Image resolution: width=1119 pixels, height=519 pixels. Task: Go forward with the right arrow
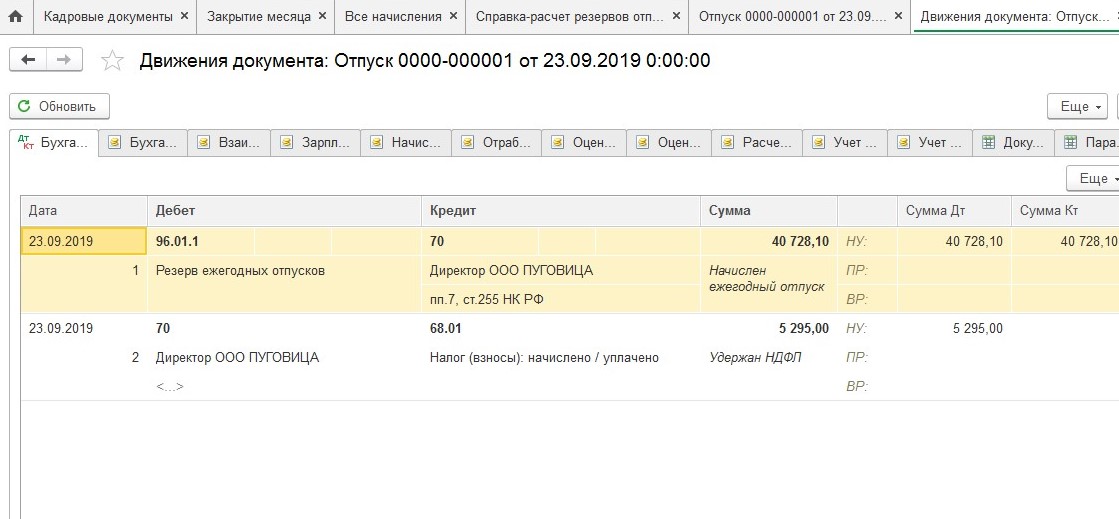coord(64,60)
